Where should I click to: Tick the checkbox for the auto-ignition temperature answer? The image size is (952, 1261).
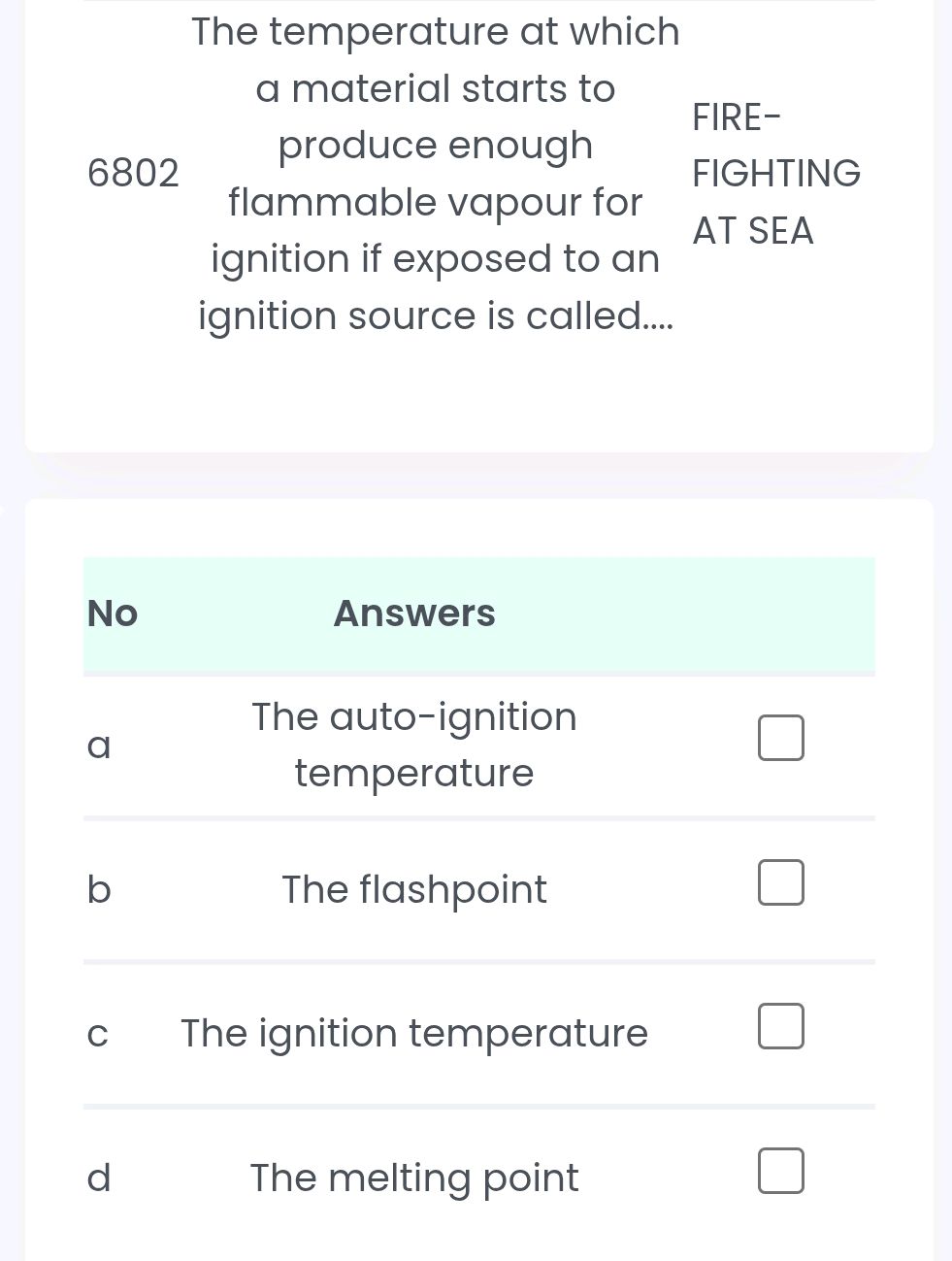pos(780,738)
